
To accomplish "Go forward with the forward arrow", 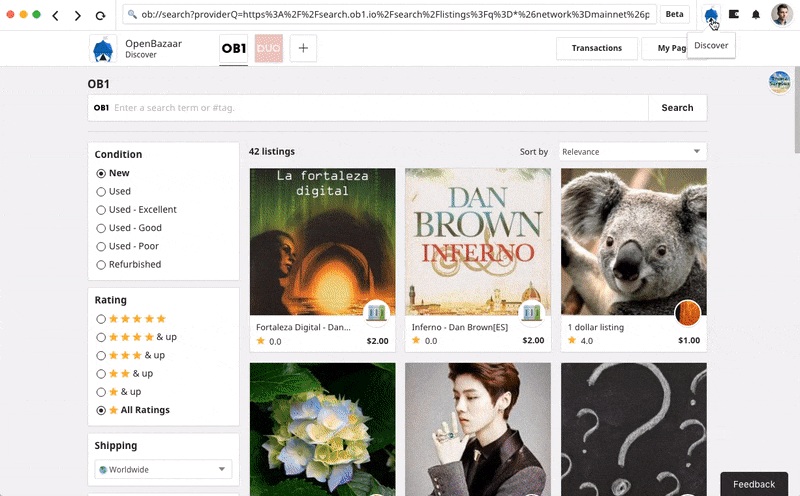I will 78,15.
